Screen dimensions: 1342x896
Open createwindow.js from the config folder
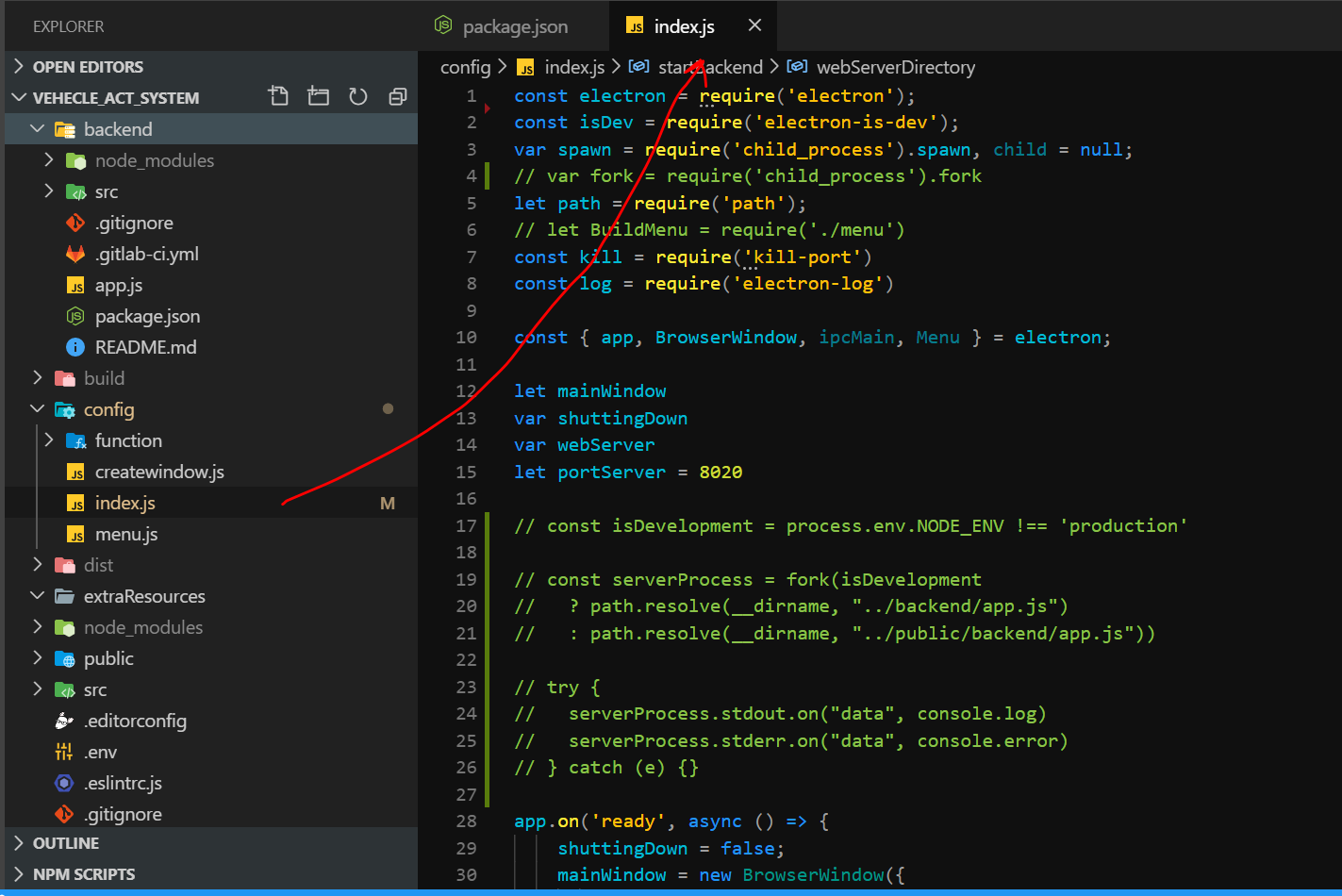pos(159,472)
